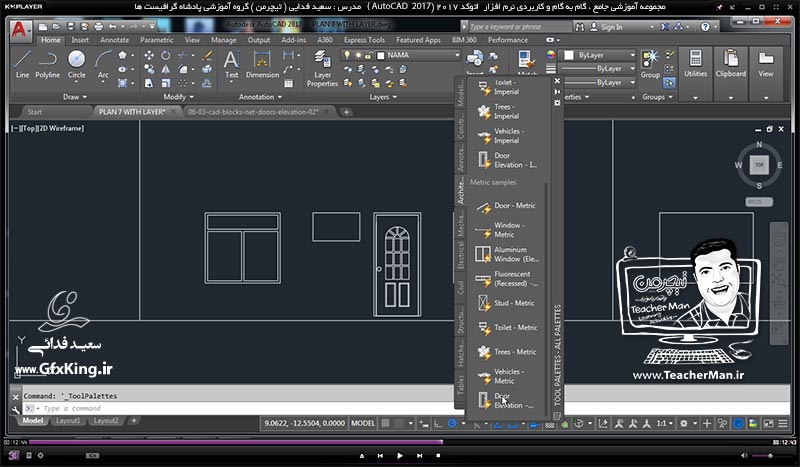Open the Express Tools ribbon tab

364,40
